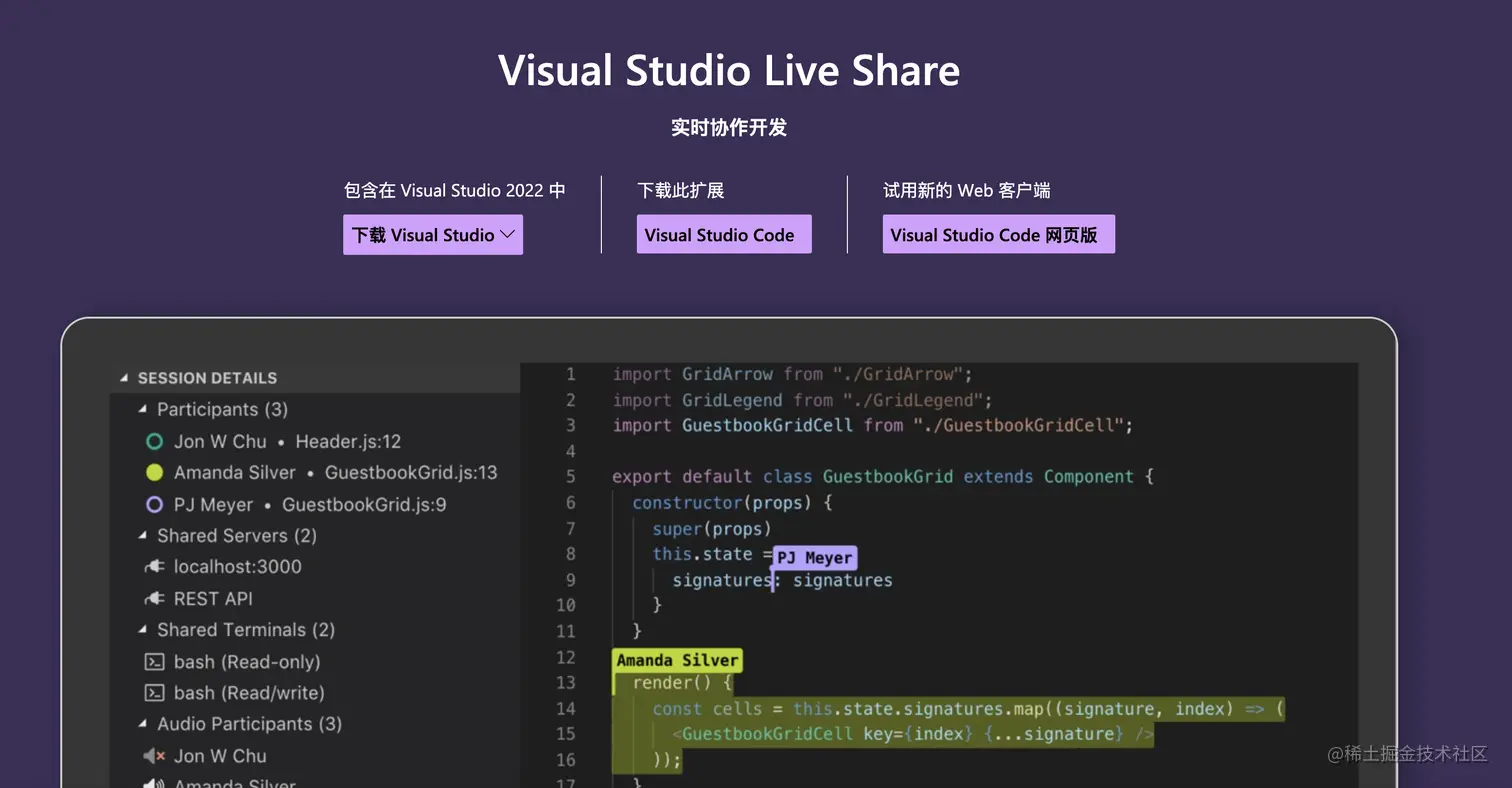Collapse the Audio Participants (3) node
Screen dimensions: 1512x788
click(143, 724)
